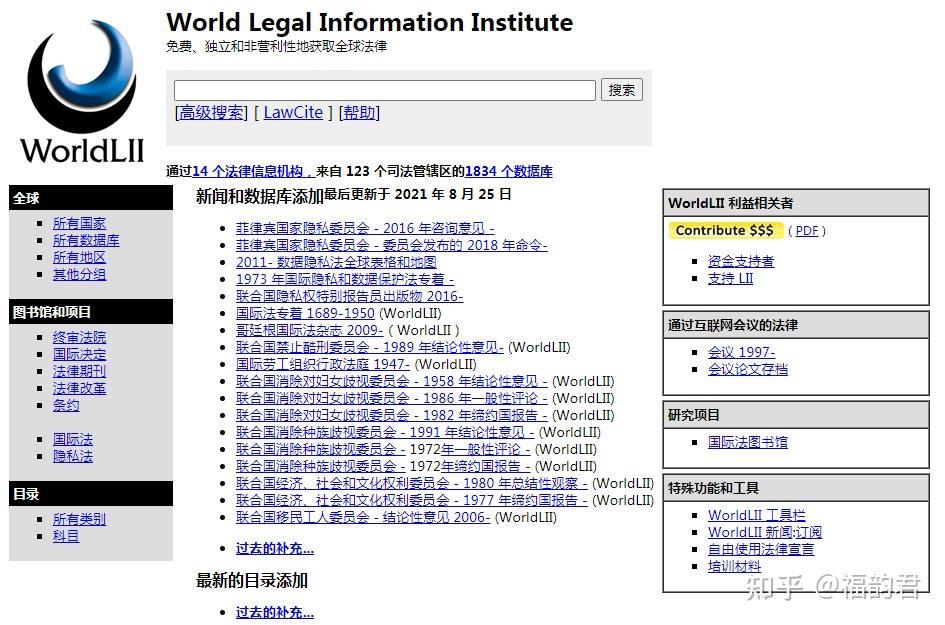
Task: Click the 搜索 search button
Action: [621, 89]
